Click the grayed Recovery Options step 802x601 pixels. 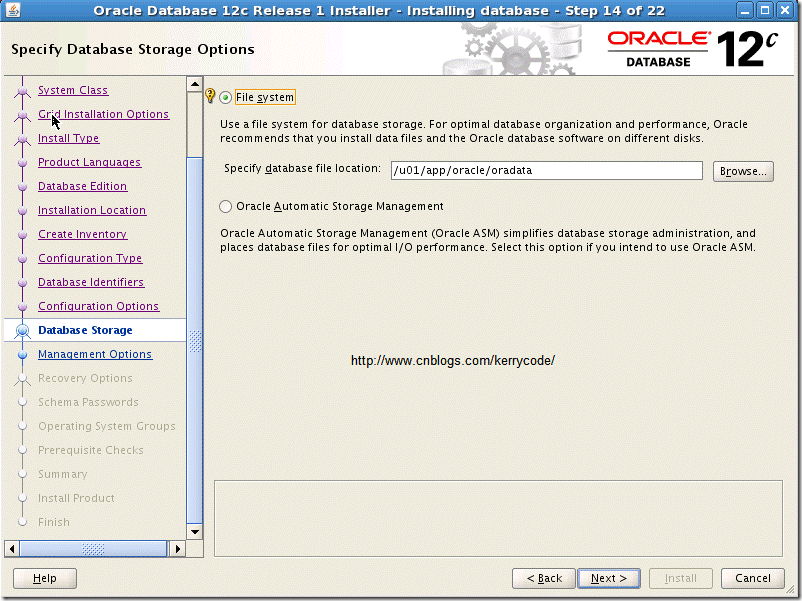(x=85, y=379)
